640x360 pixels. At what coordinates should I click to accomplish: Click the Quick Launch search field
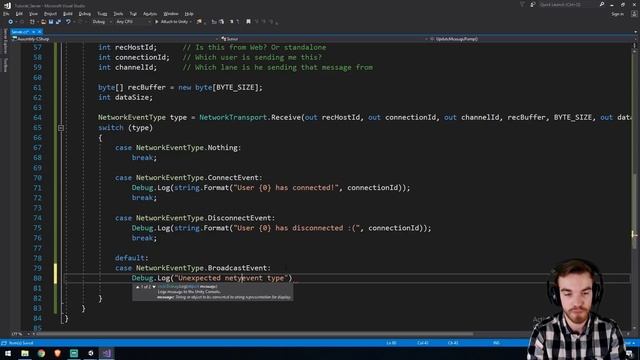click(567, 4)
